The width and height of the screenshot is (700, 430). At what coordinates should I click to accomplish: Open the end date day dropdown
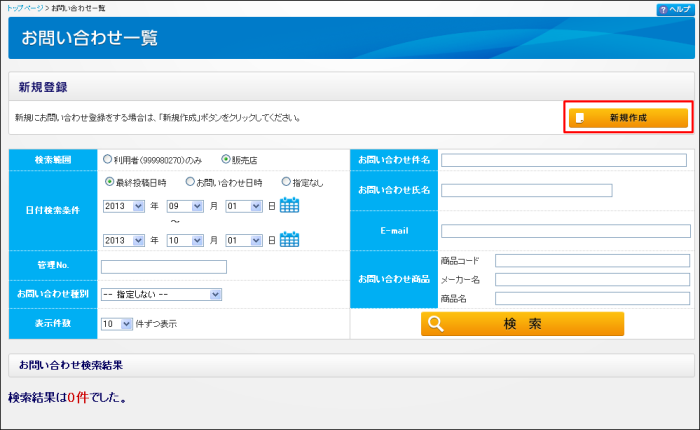click(x=243, y=240)
